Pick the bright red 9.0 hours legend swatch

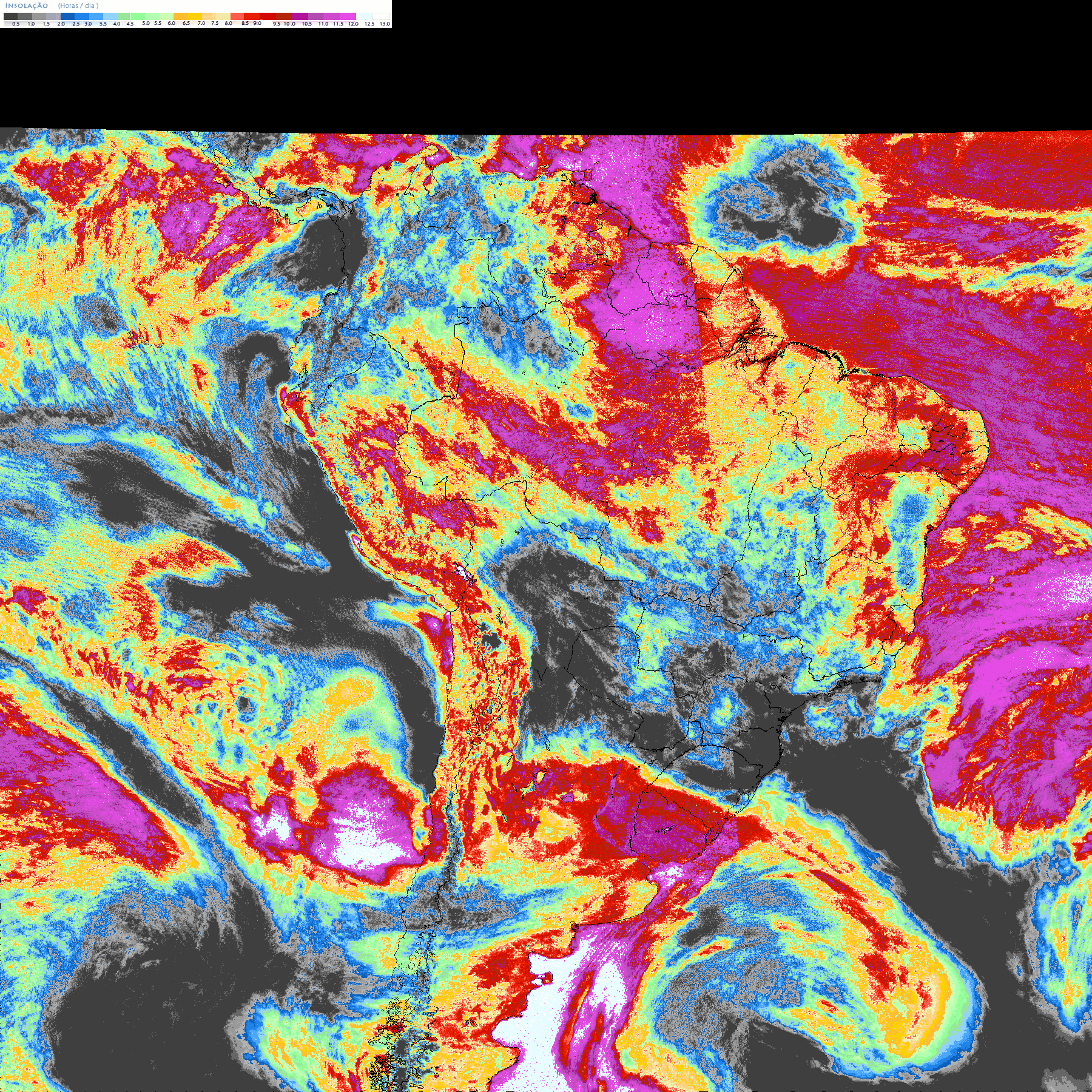[252, 16]
